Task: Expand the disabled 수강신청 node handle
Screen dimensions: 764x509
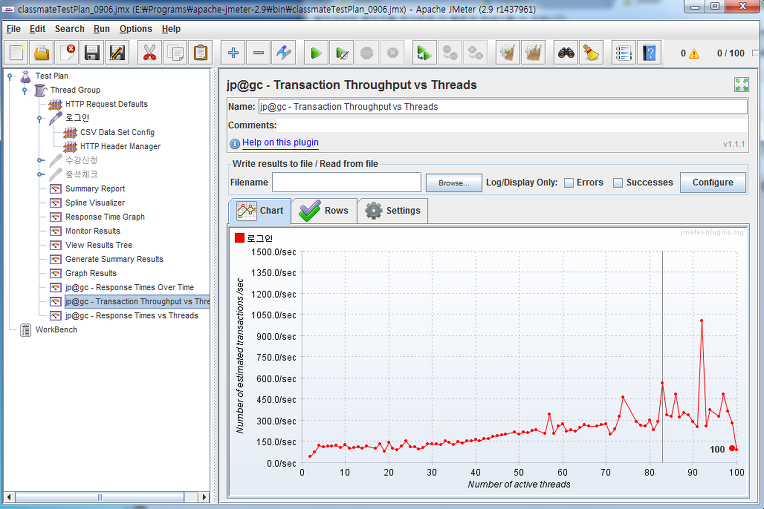Action: coord(39,160)
